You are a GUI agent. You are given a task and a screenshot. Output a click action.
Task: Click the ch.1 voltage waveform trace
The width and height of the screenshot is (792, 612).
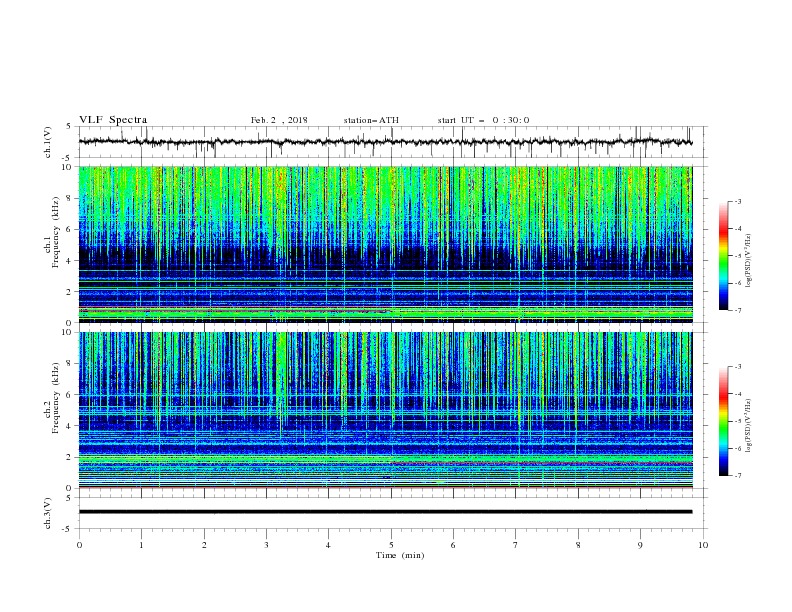tap(385, 142)
